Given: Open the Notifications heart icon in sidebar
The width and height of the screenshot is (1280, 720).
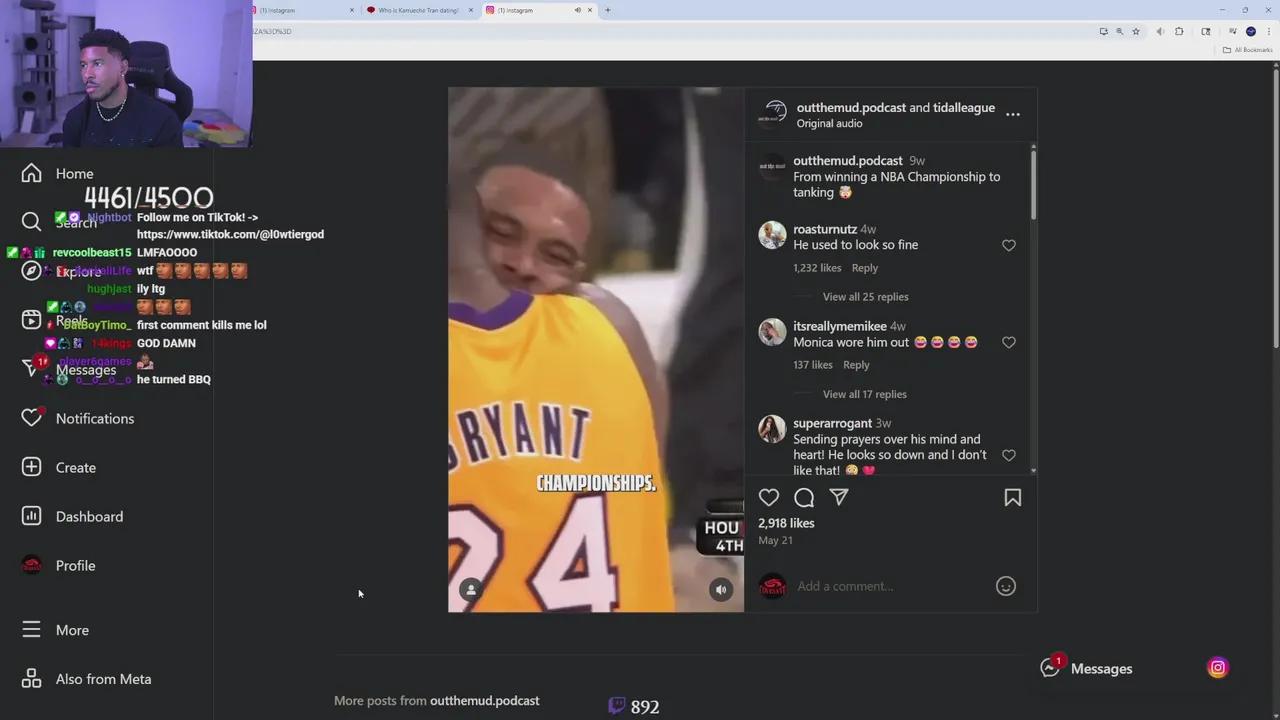Looking at the screenshot, I should coord(32,418).
